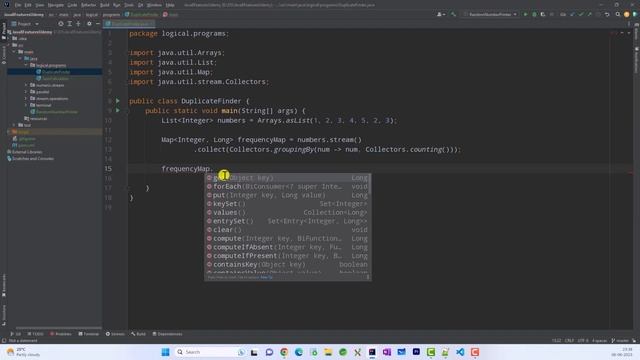Click the completion popup options dots icon
This screenshot has height=360, width=640.
[368, 277]
